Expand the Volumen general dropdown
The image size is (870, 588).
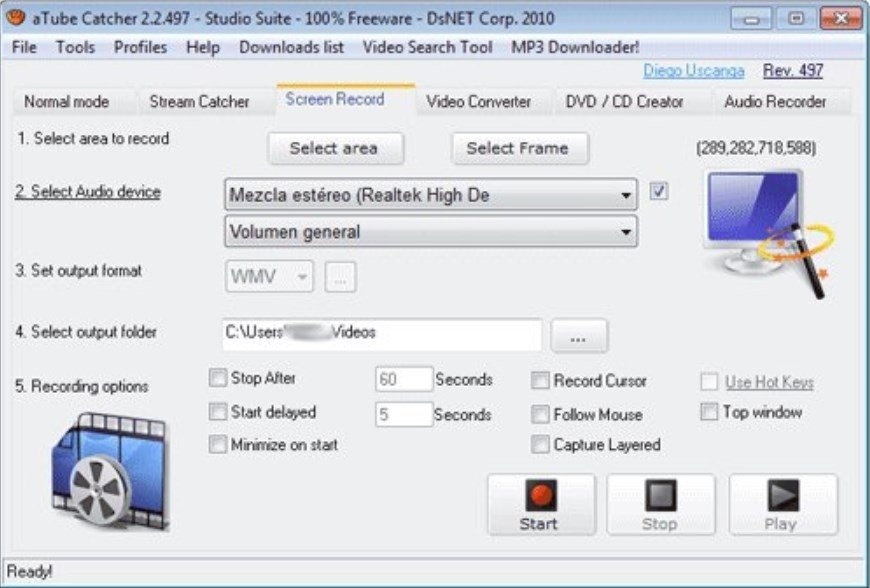(431, 231)
